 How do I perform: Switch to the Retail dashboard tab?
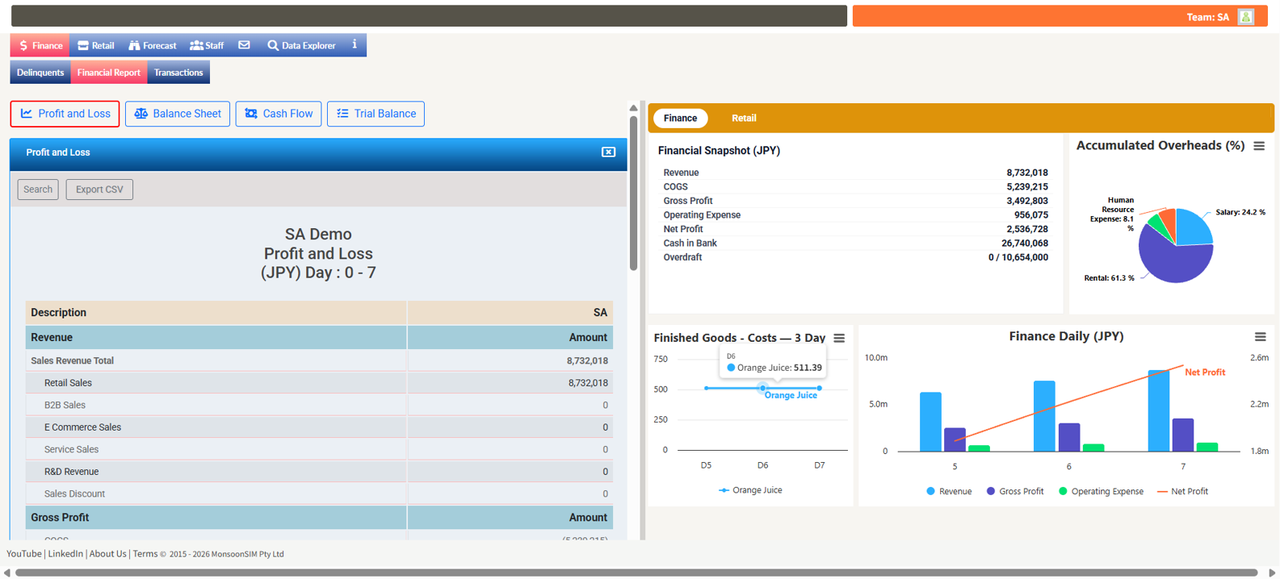point(744,118)
